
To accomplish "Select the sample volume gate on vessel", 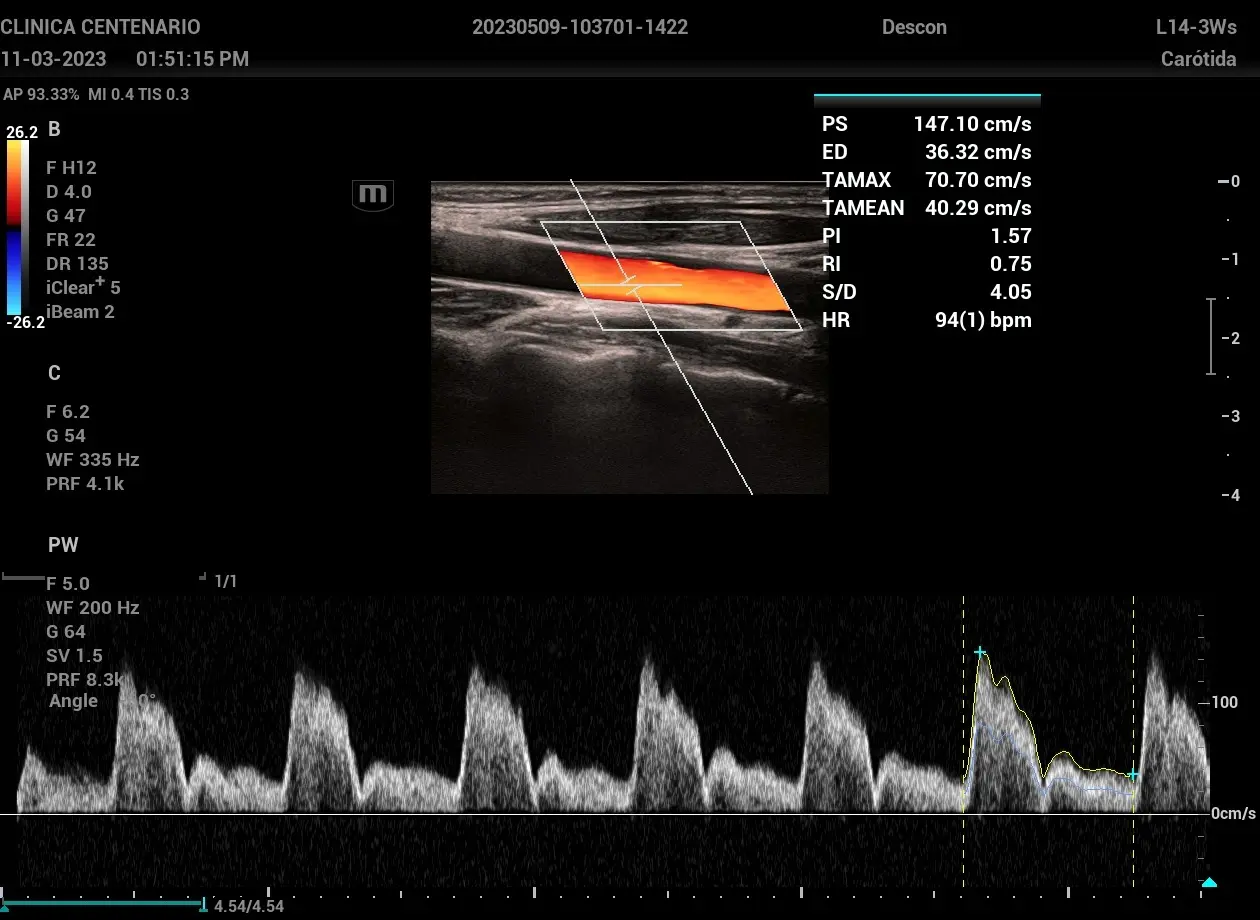I will click(630, 285).
